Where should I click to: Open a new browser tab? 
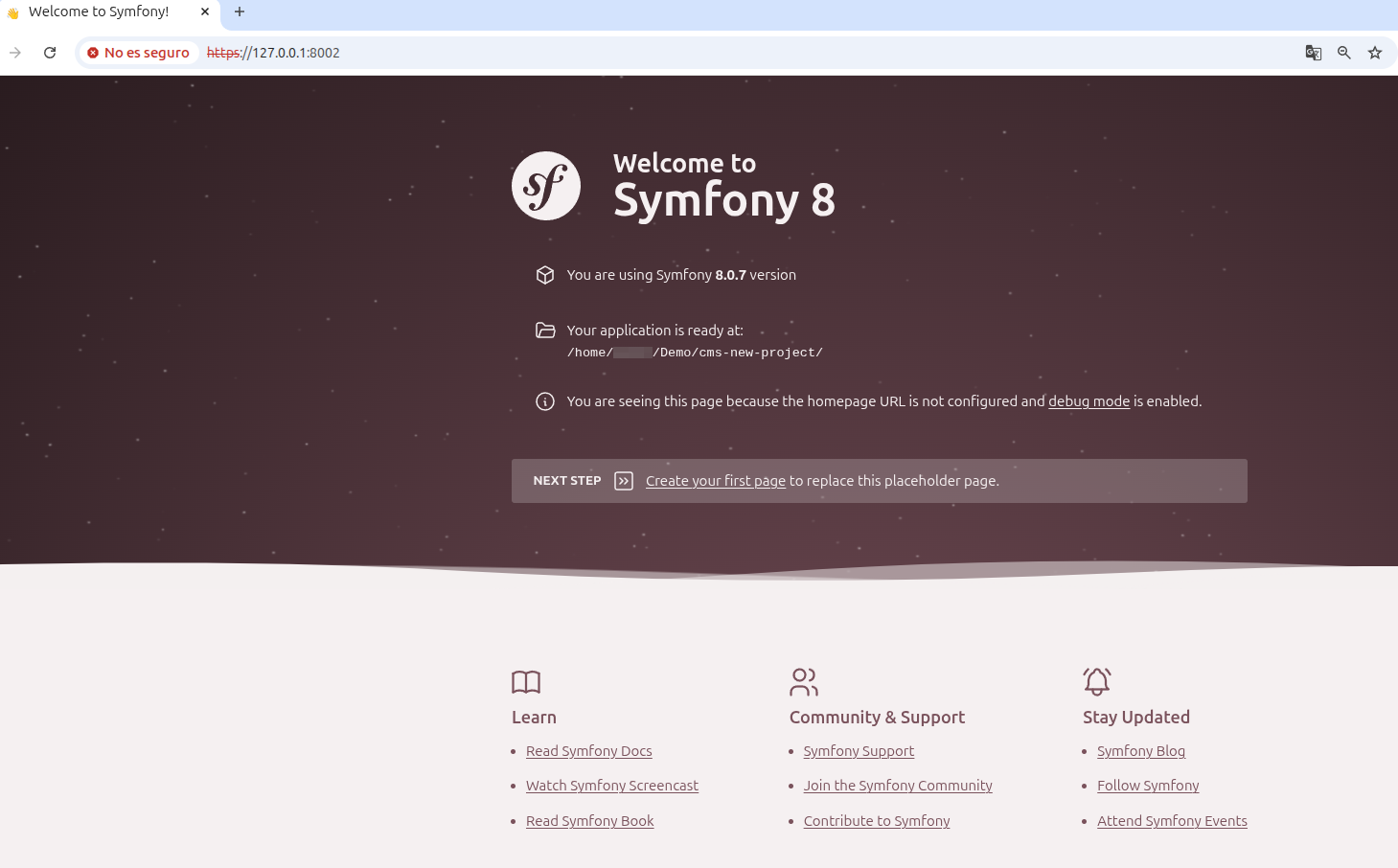tap(240, 12)
